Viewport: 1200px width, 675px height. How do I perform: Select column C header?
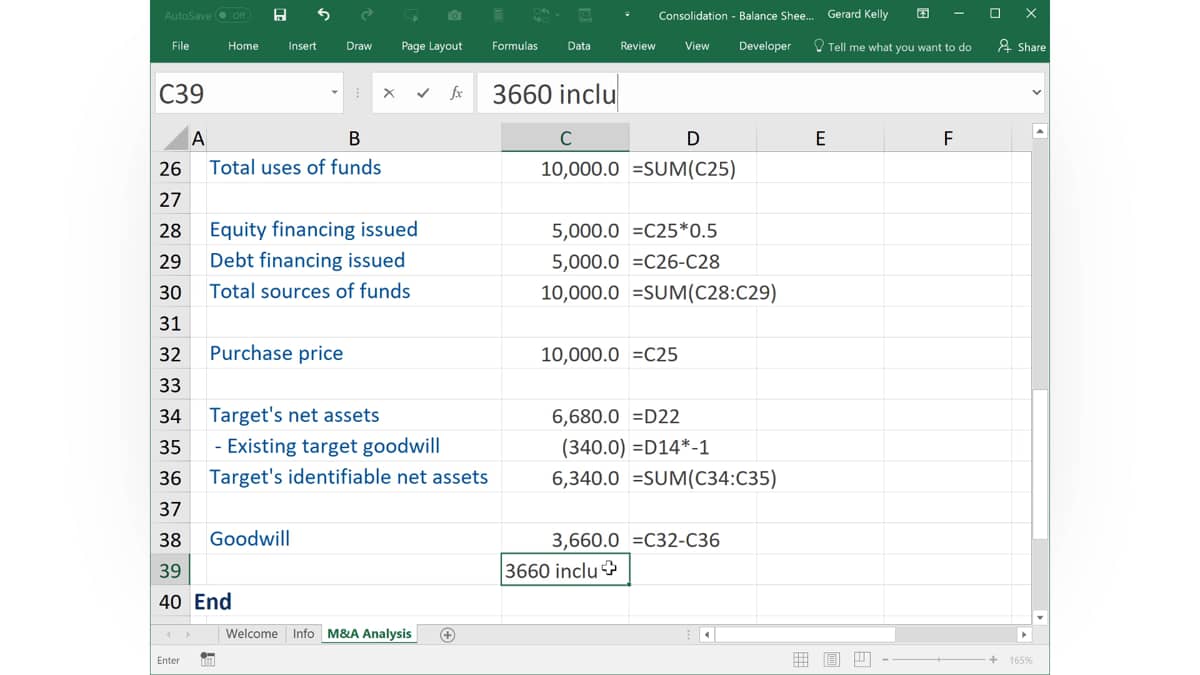566,139
